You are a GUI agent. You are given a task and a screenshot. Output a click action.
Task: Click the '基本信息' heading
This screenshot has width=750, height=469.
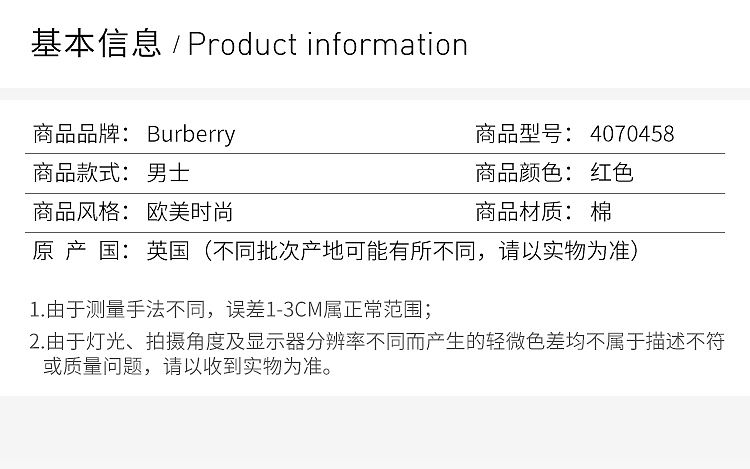(95, 45)
